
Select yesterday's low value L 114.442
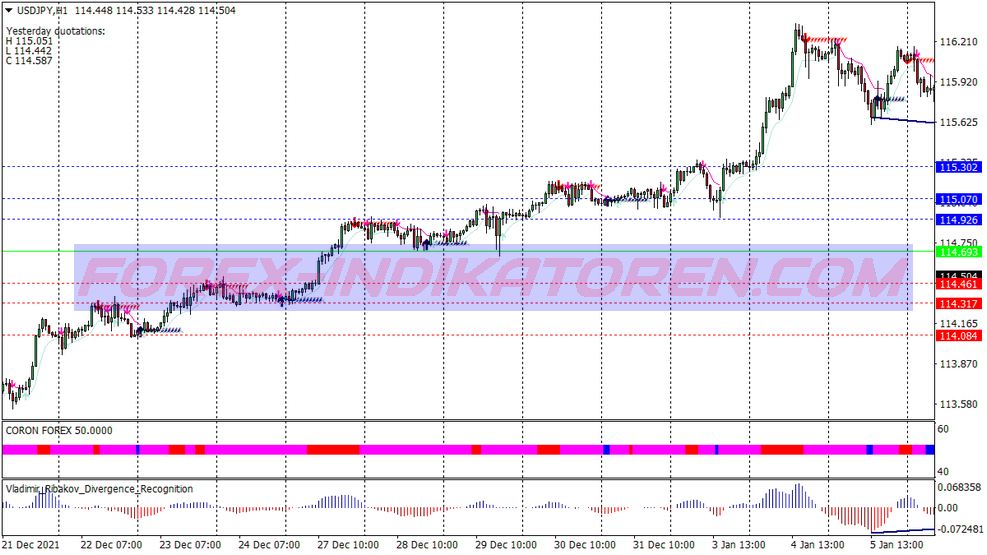pos(30,51)
